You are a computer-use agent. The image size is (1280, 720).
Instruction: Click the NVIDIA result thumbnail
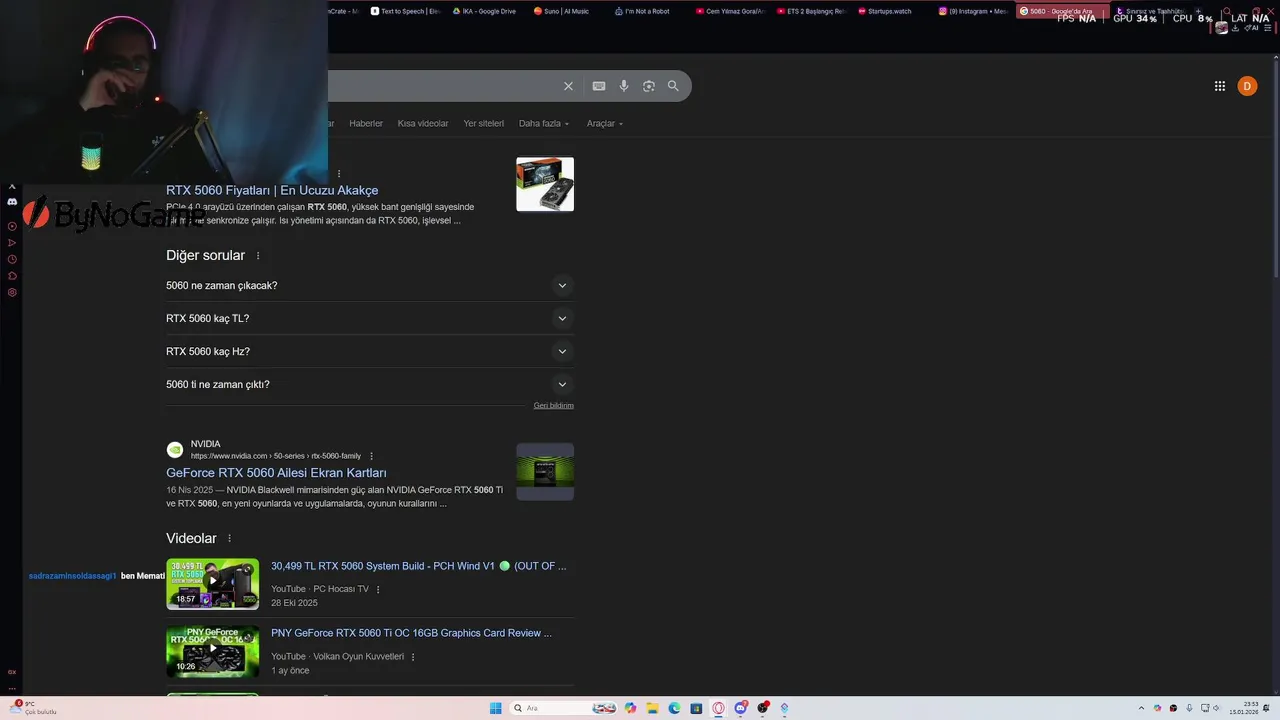point(545,472)
